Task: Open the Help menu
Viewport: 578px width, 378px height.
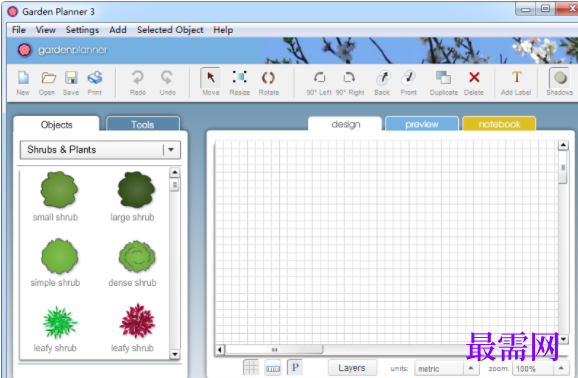Action: click(x=223, y=30)
